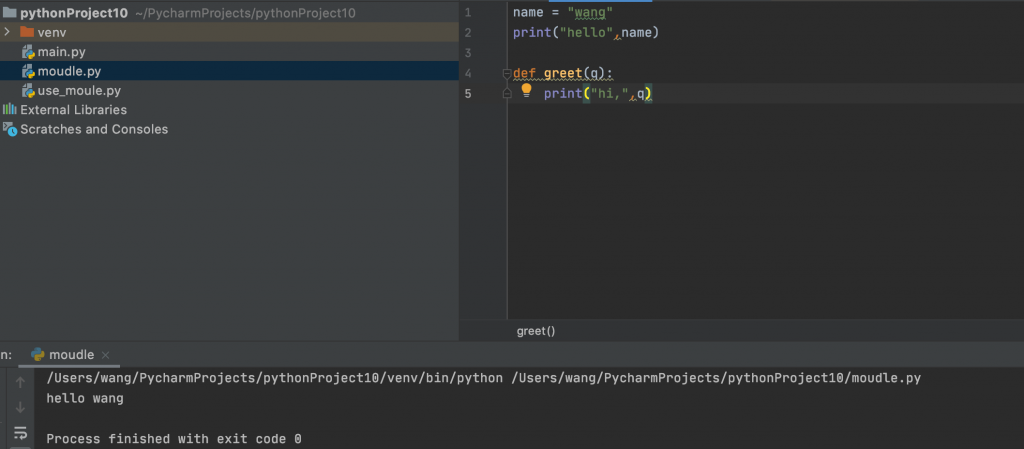
Task: Close the moudle run tab
Action: 105,355
